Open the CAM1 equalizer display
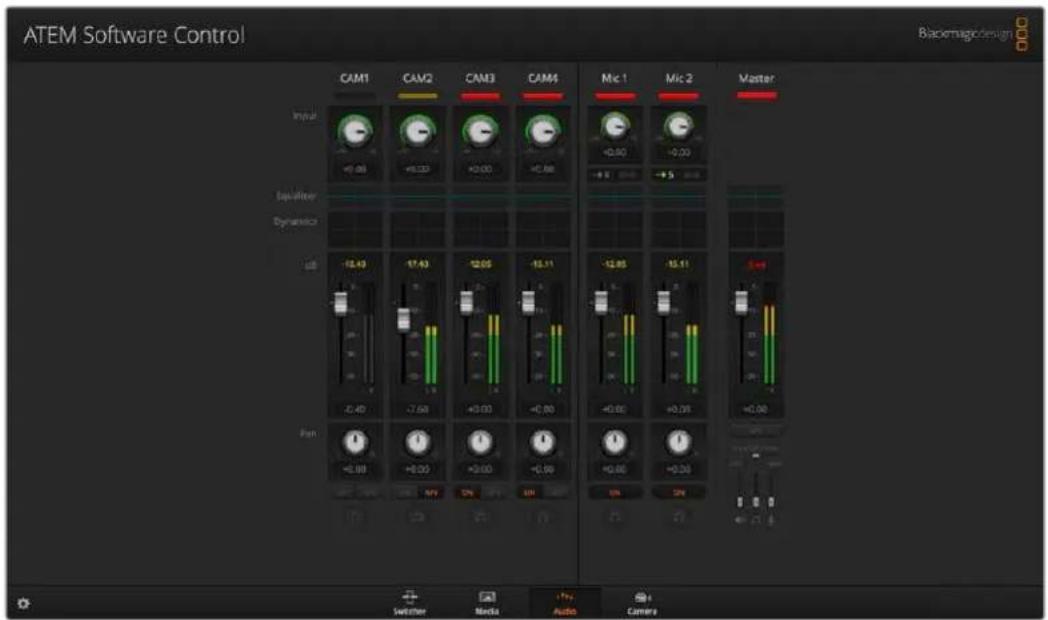The height and width of the screenshot is (620, 1048). click(x=354, y=197)
